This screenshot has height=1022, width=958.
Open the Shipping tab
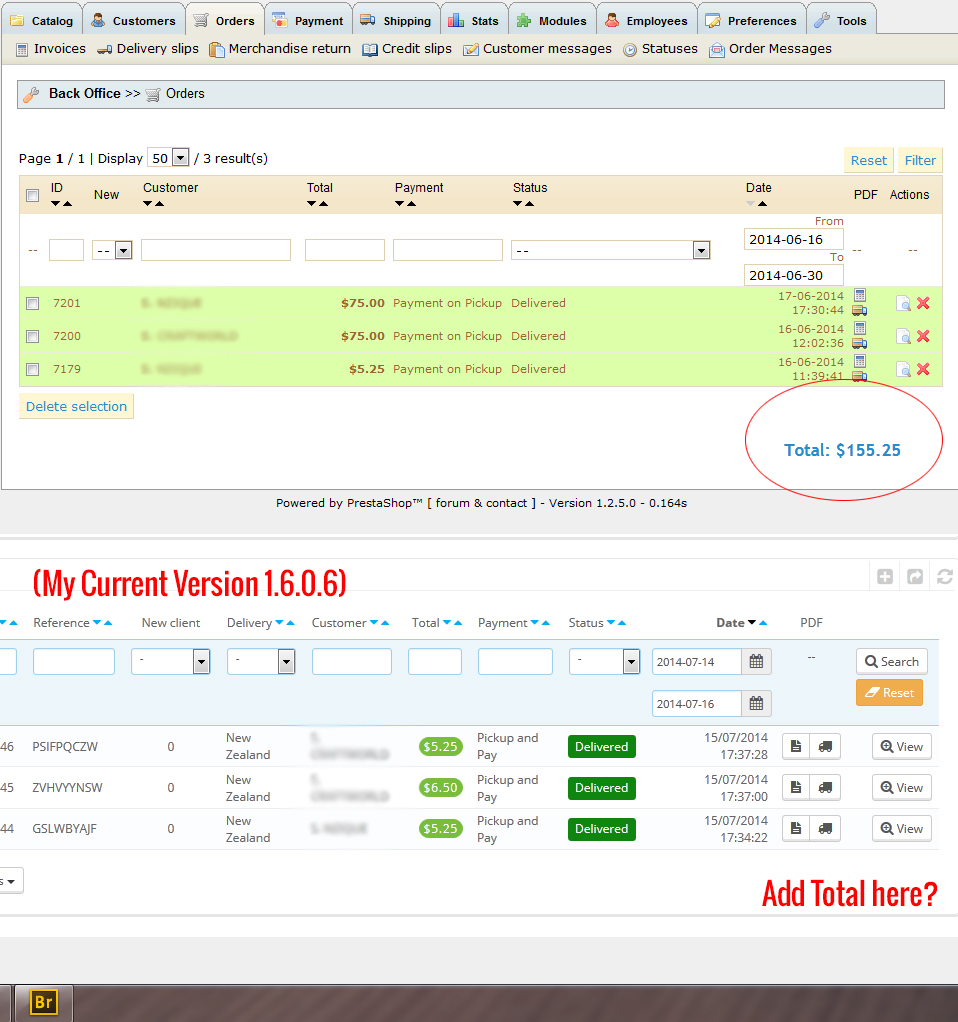pyautogui.click(x=396, y=20)
